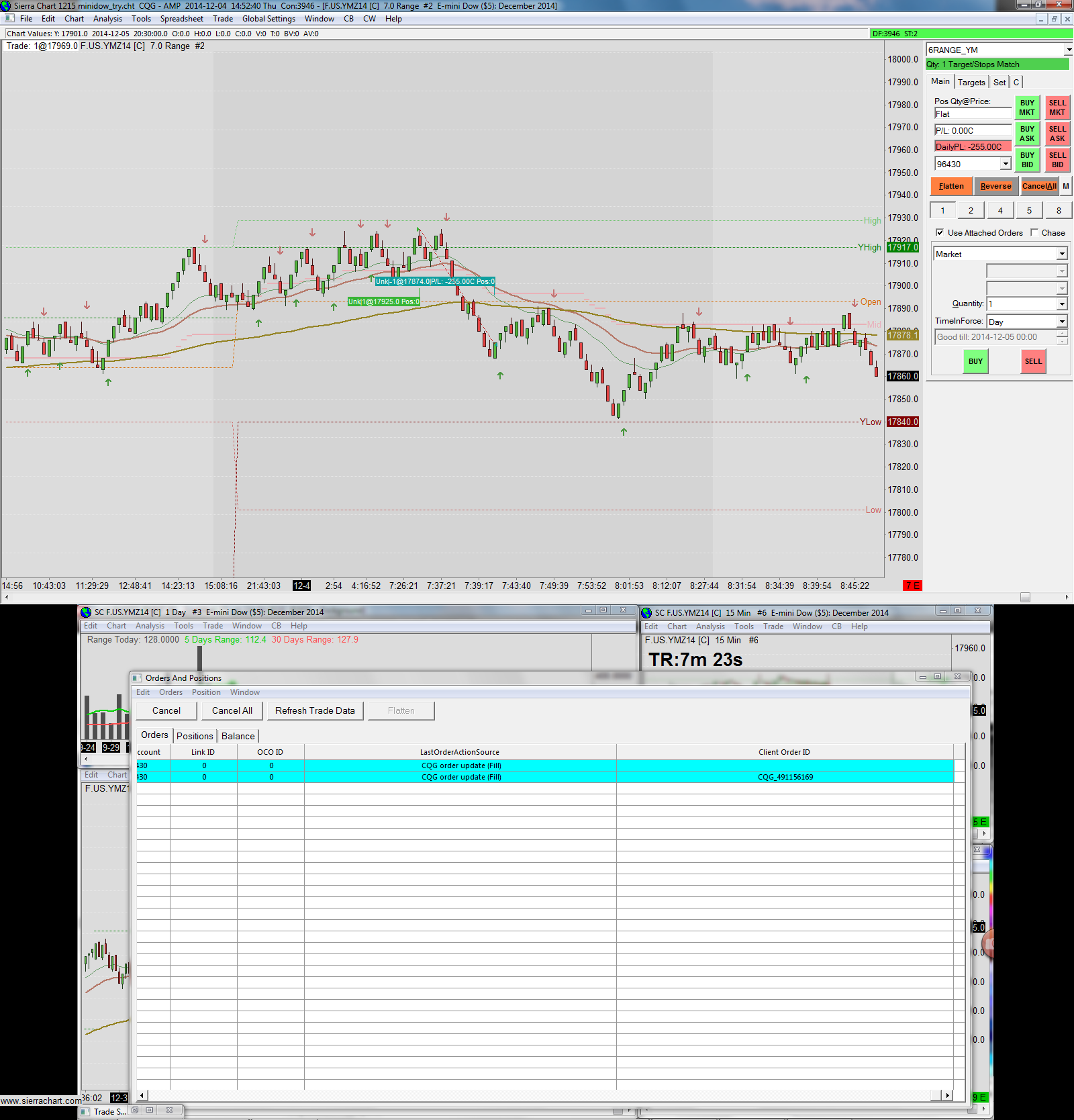Click the SELL BID button
The width and height of the screenshot is (1074, 1120).
click(x=1057, y=160)
